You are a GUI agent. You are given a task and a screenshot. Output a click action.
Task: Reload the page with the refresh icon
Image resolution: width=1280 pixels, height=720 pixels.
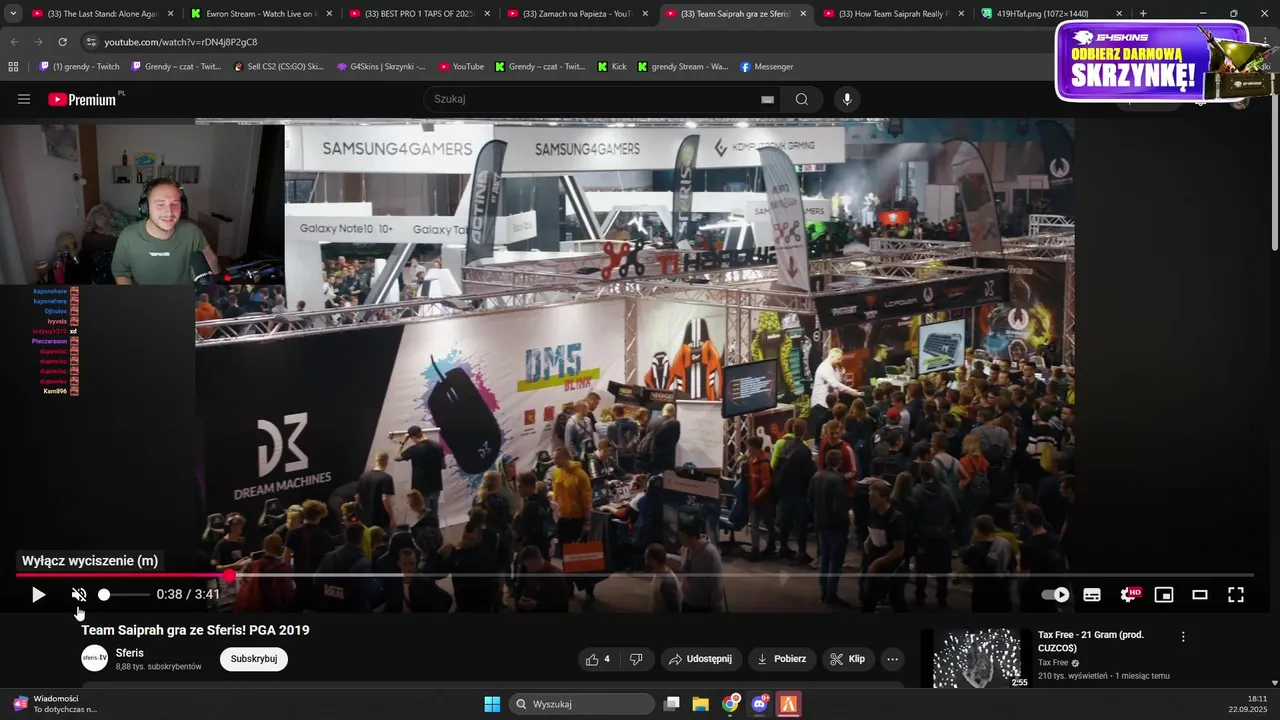pos(62,42)
